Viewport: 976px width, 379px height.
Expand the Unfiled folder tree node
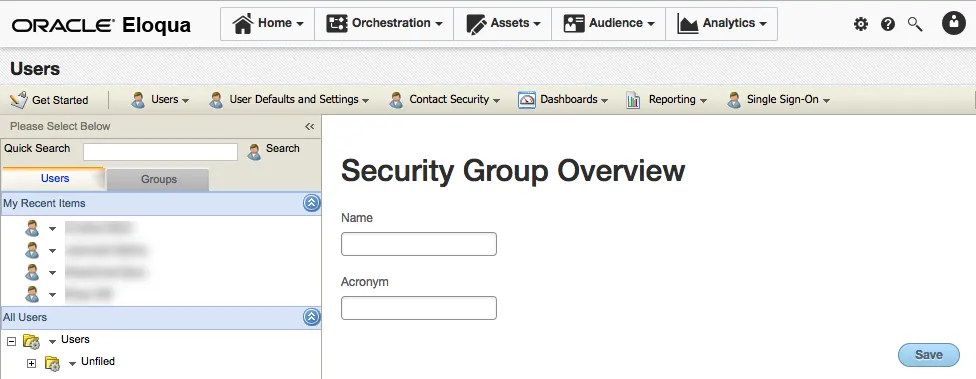[x=32, y=363]
